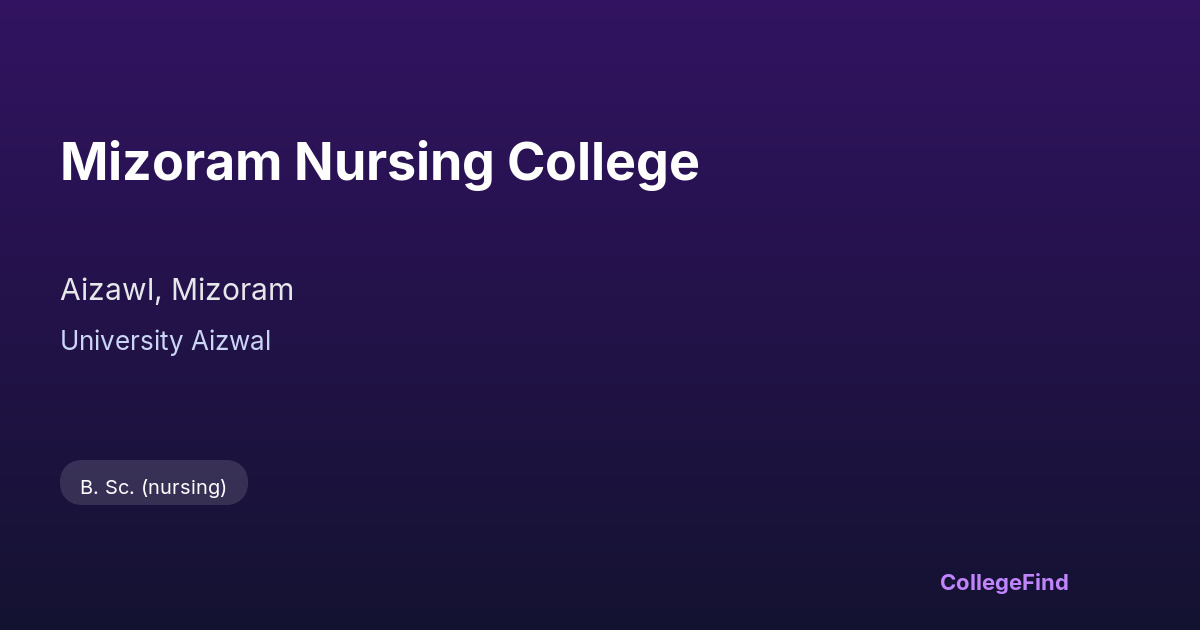
Task: Click the comma after "Aizawl"
Action: tap(156, 298)
